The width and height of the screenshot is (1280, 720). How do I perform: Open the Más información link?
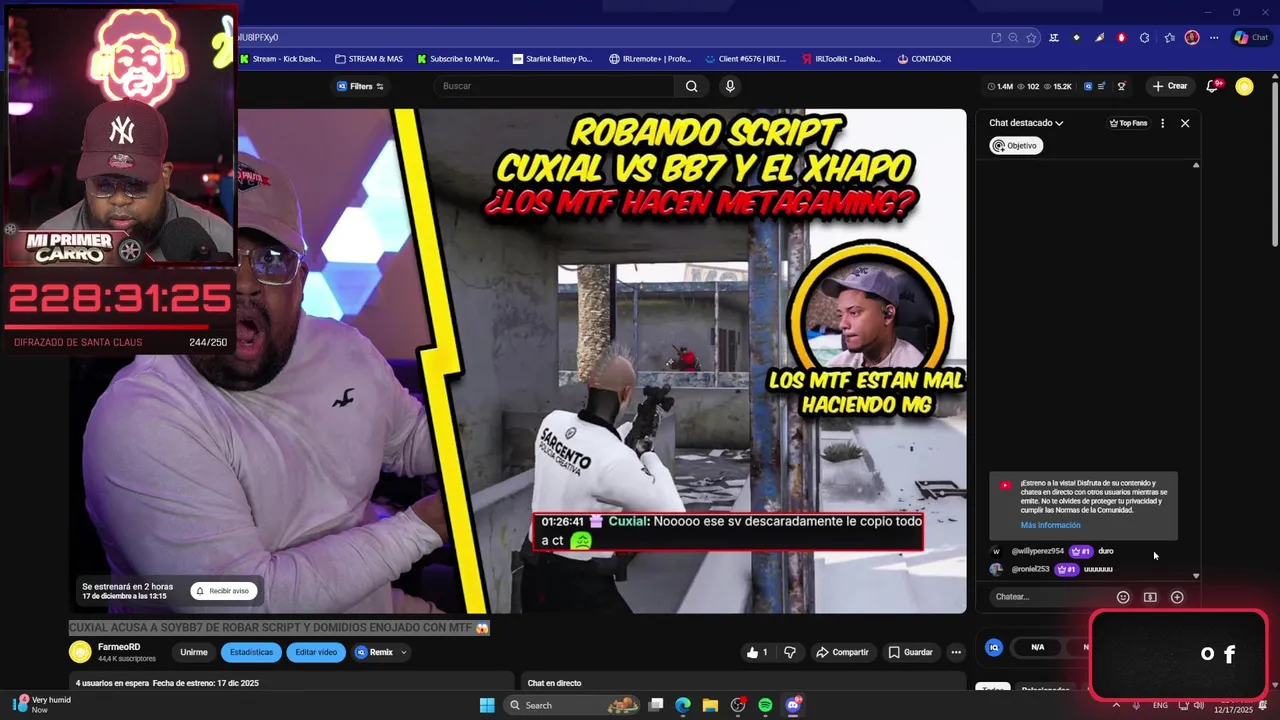click(1050, 525)
